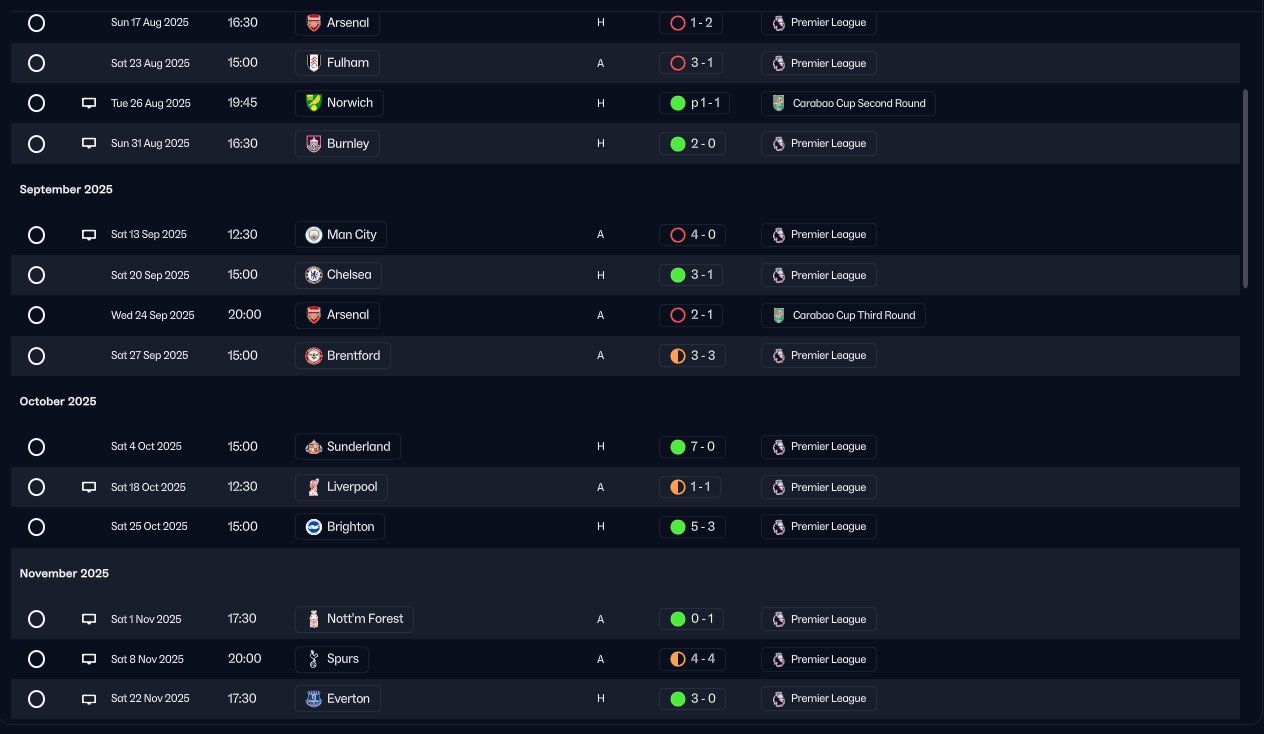Click the TV broadcast icon for Burnley match
The width and height of the screenshot is (1264, 734).
[89, 143]
